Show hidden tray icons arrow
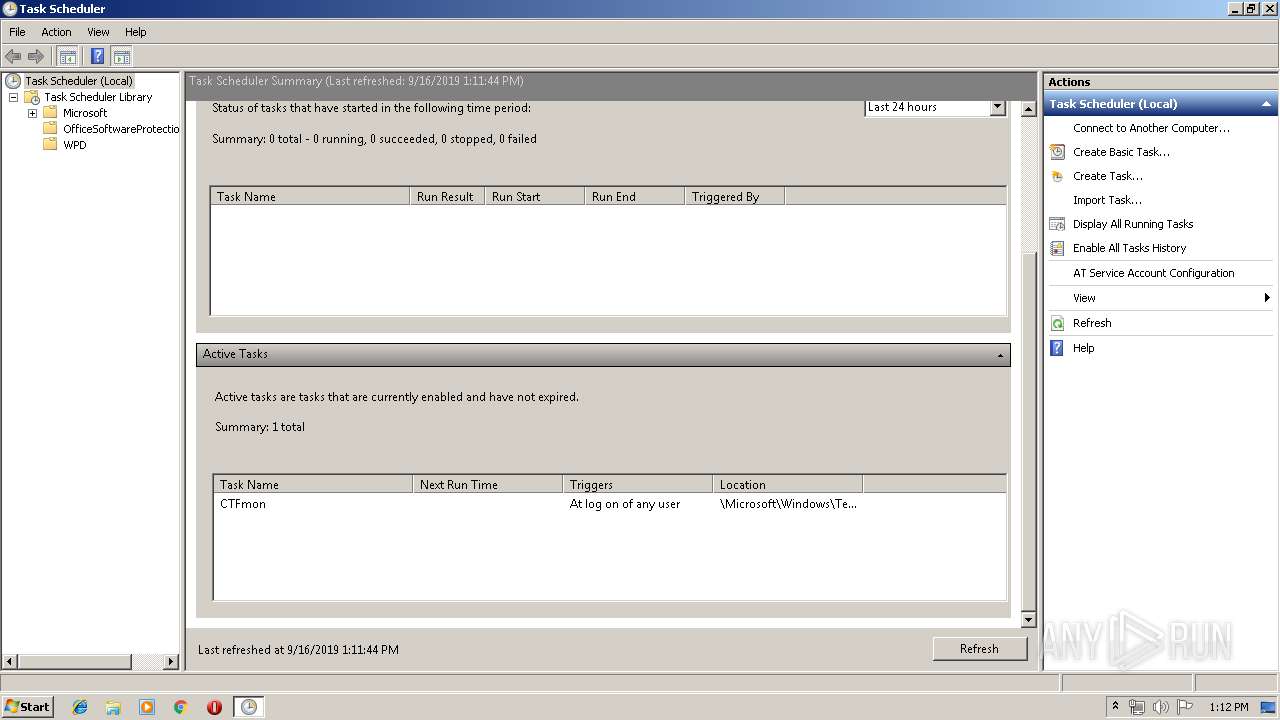1280x720 pixels. pyautogui.click(x=1115, y=707)
